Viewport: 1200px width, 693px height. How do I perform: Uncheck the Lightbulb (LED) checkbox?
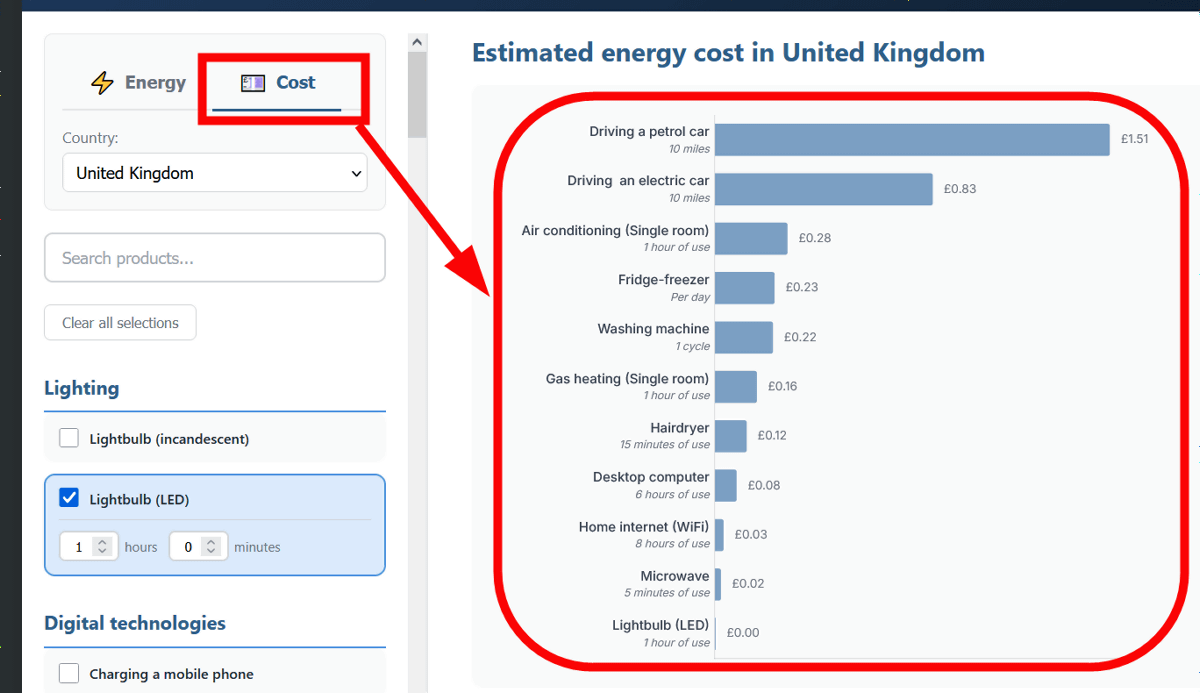[x=69, y=498]
